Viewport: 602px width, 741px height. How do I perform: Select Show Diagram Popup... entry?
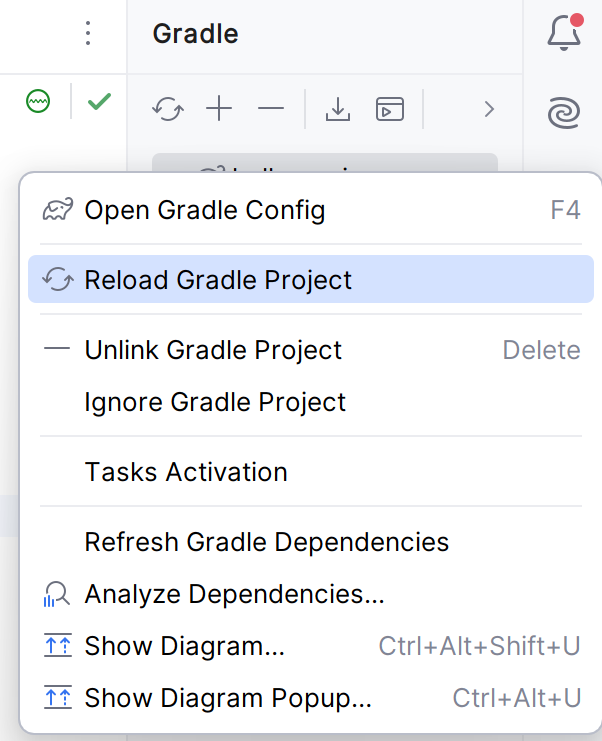pyautogui.click(x=228, y=698)
